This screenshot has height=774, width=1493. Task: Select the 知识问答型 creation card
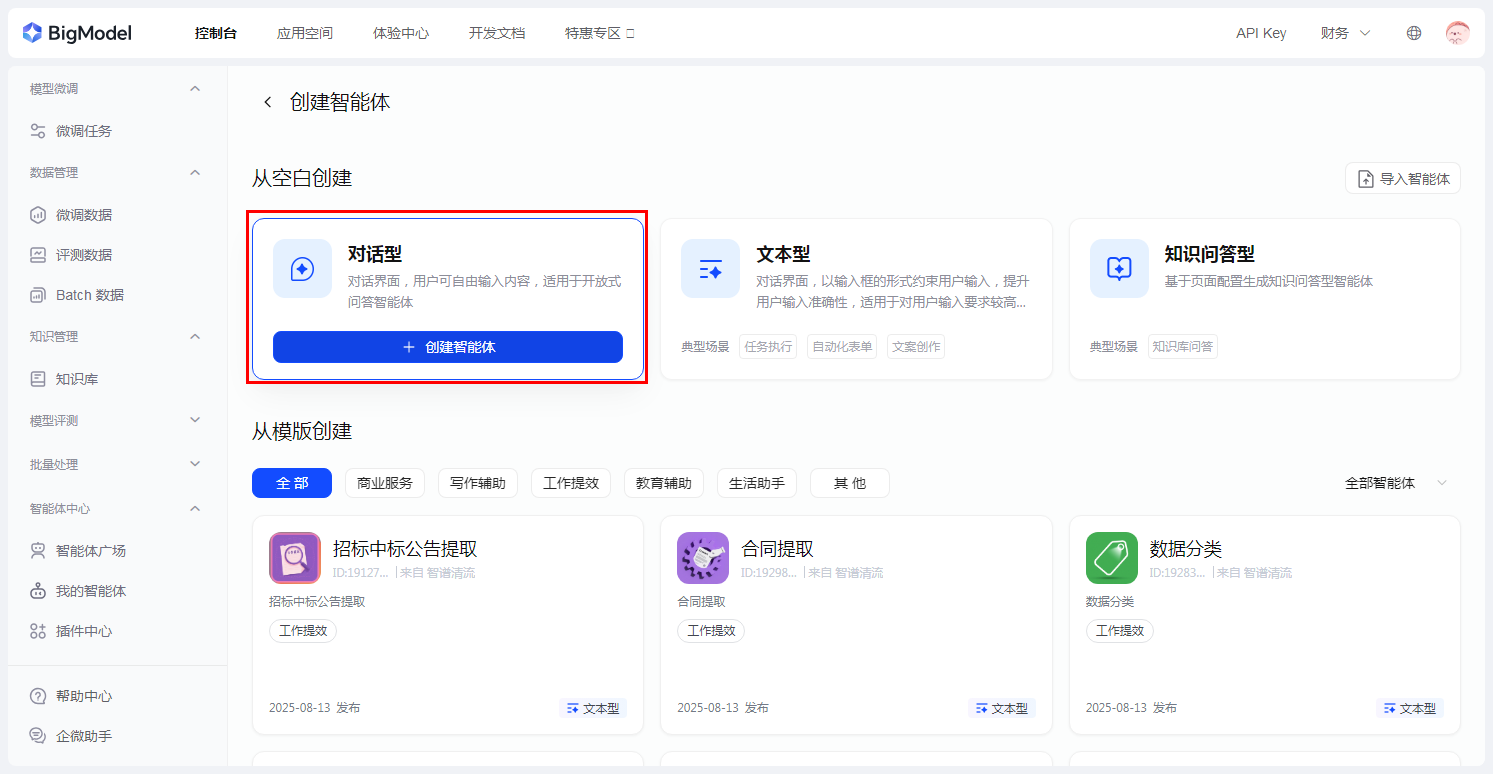tap(1264, 299)
